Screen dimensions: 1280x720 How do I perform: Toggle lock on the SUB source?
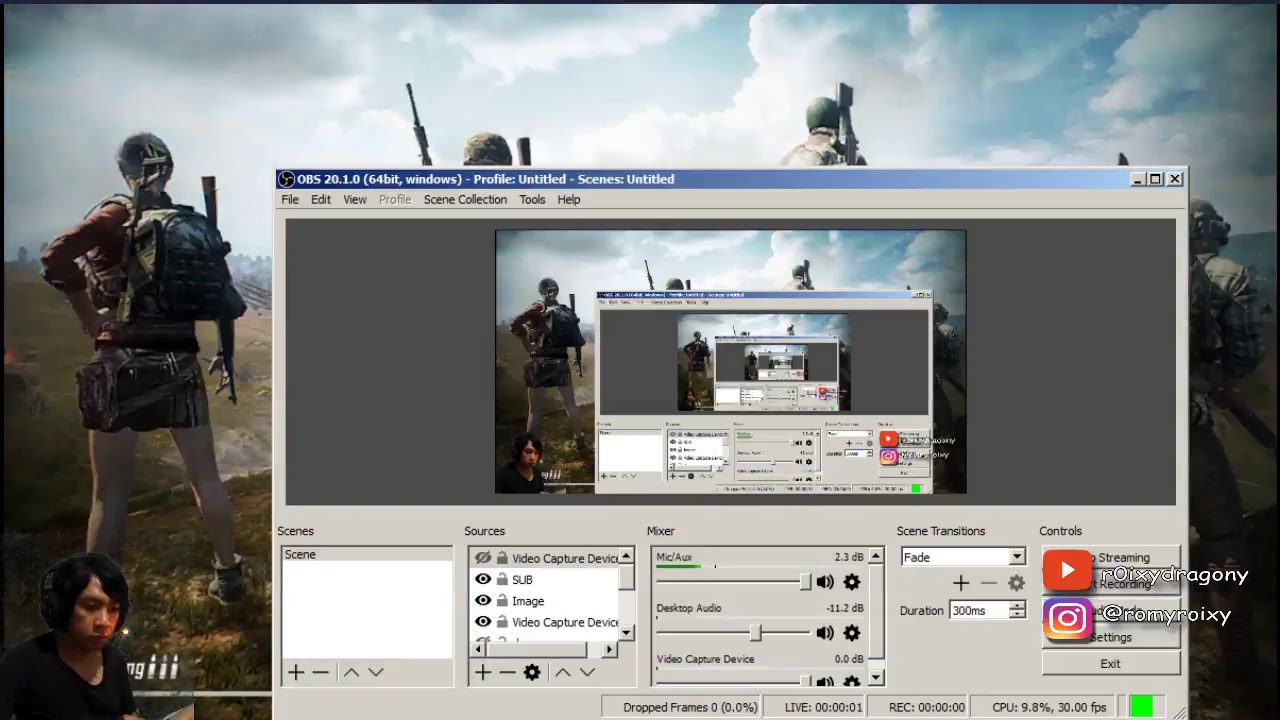click(502, 579)
